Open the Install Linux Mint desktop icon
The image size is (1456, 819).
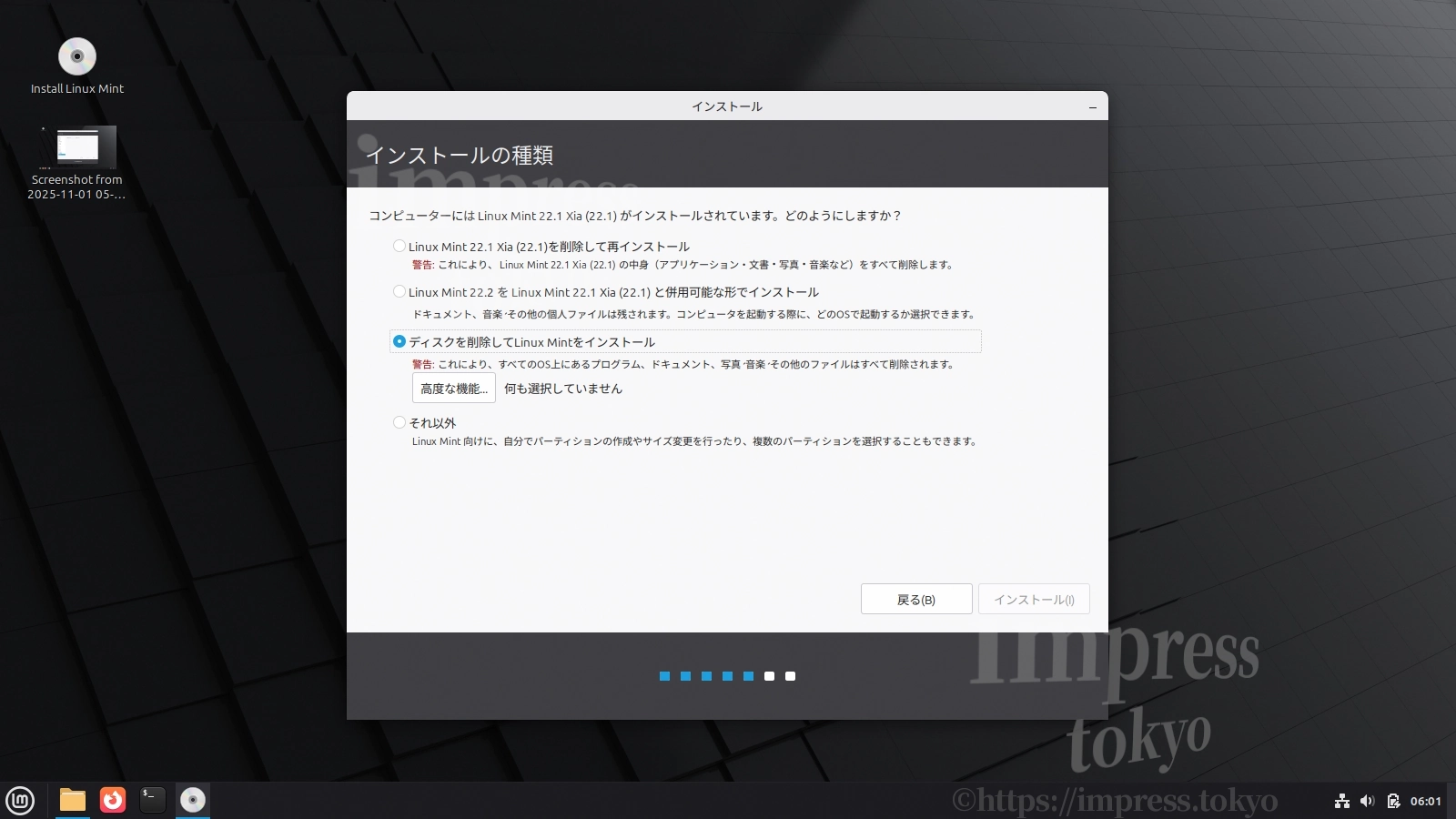(77, 66)
